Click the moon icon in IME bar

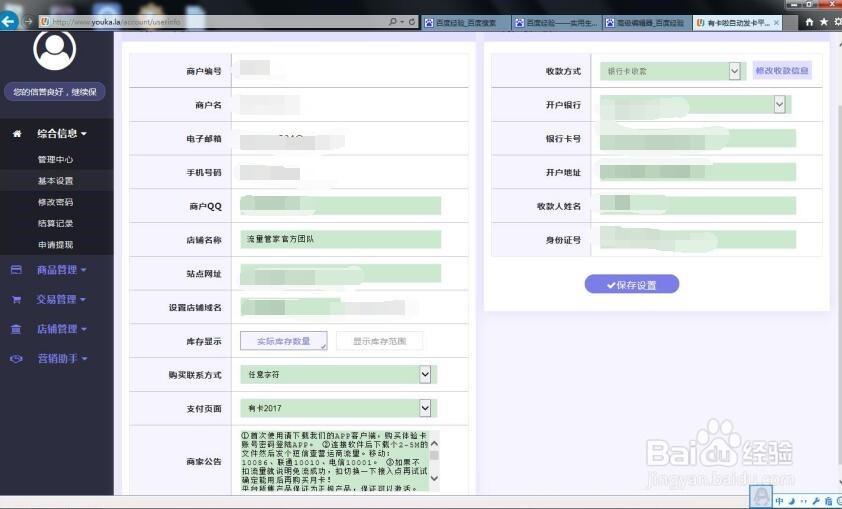coord(793,500)
